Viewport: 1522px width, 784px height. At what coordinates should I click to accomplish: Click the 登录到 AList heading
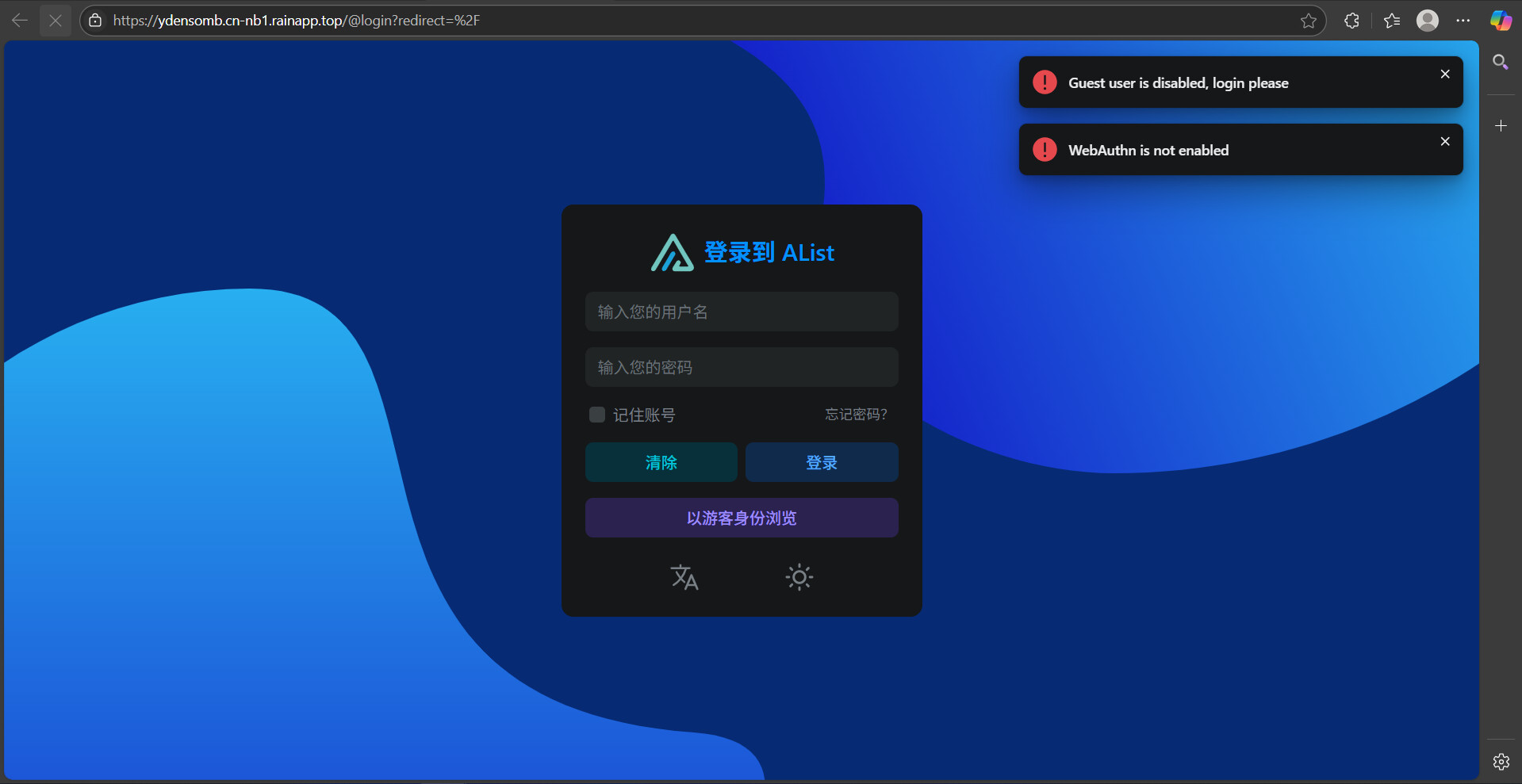[769, 253]
